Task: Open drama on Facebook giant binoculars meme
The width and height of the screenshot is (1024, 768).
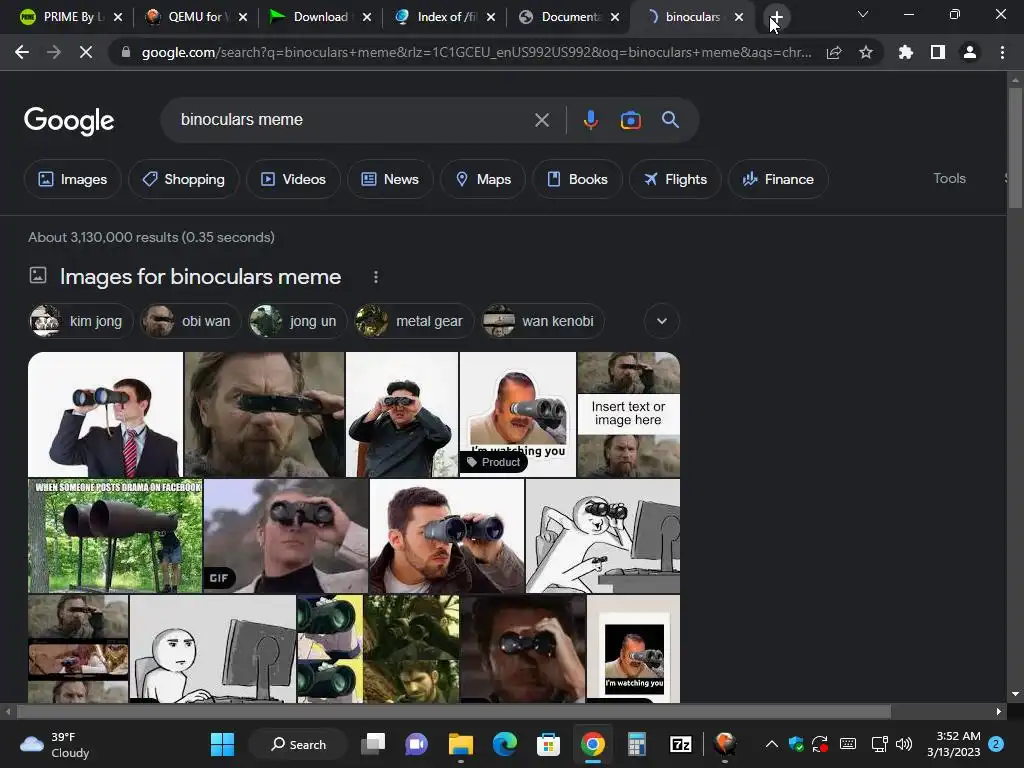Action: pyautogui.click(x=115, y=536)
